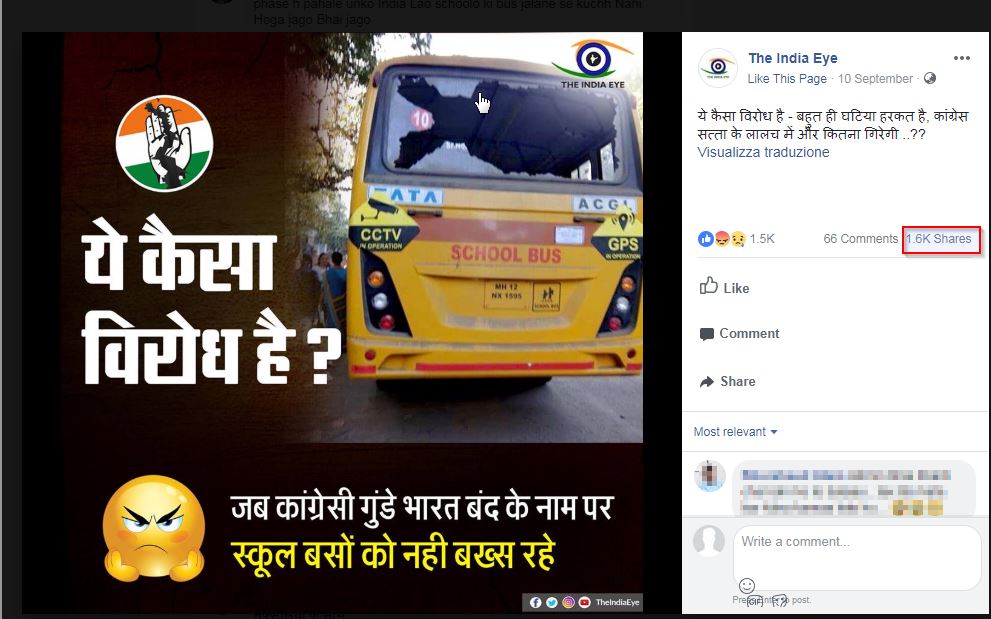
Task: Click the Share arrow icon
Action: (707, 382)
